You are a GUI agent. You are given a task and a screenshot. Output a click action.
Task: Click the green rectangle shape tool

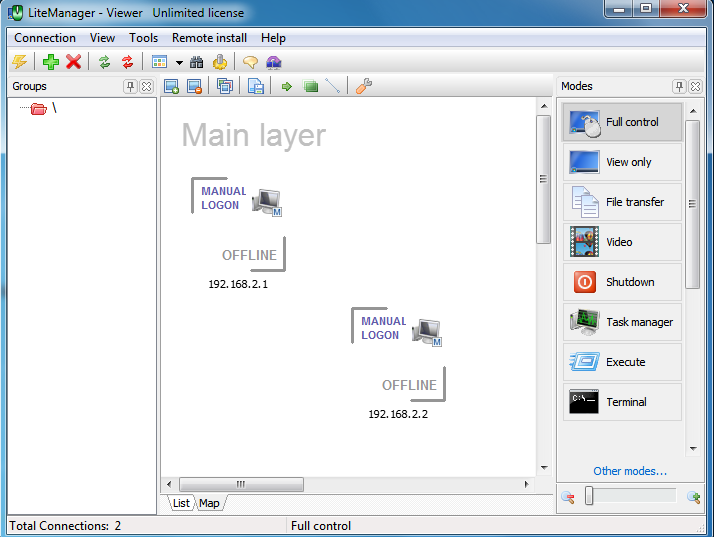[x=311, y=86]
